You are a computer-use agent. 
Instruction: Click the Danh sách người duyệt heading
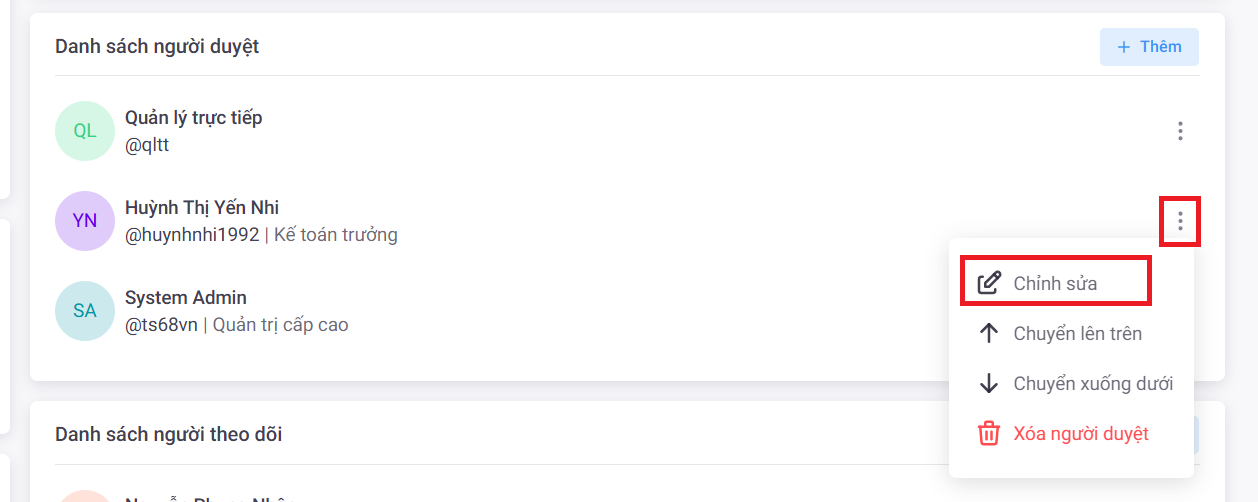pos(157,46)
